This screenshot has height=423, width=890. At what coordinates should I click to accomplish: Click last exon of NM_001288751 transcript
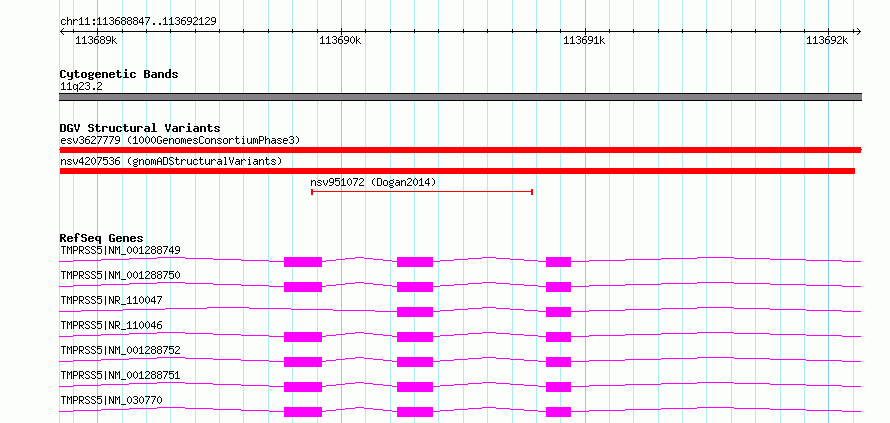point(559,387)
